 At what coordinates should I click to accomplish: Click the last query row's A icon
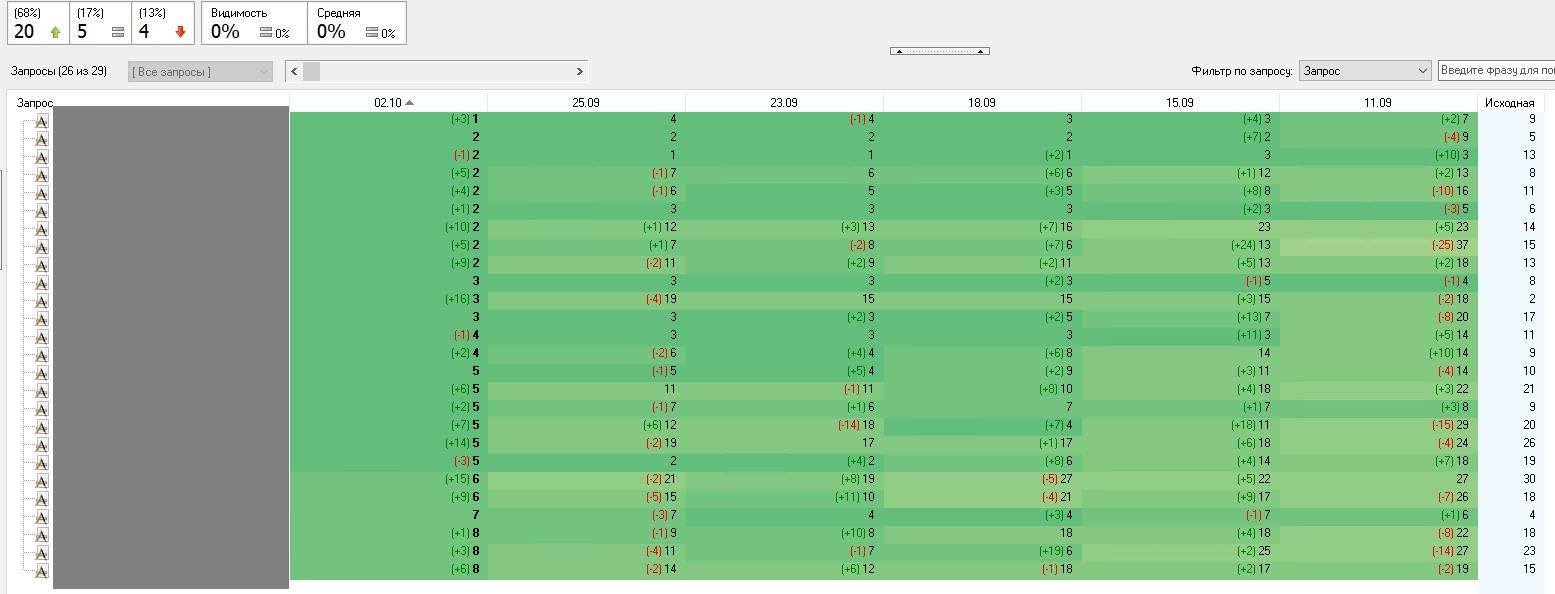tap(42, 571)
